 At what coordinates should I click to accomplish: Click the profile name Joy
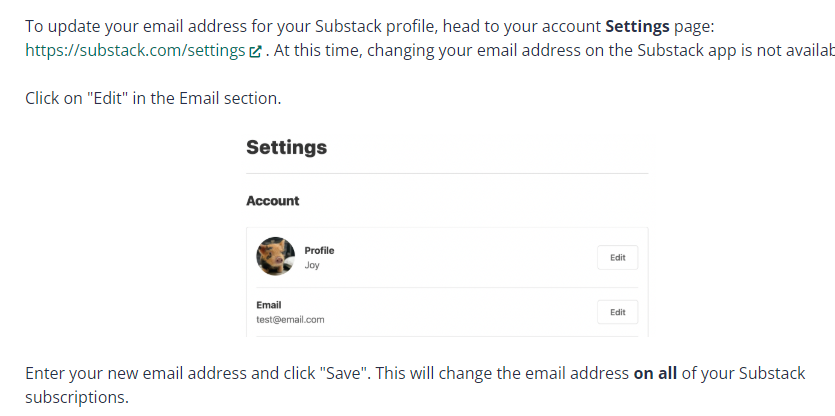click(312, 266)
